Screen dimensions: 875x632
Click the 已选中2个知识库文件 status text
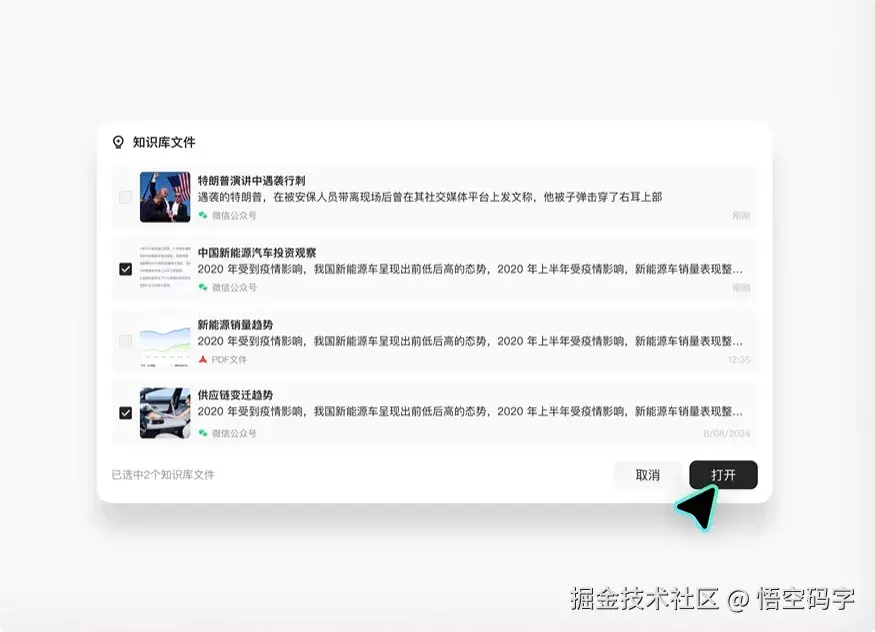(x=168, y=474)
